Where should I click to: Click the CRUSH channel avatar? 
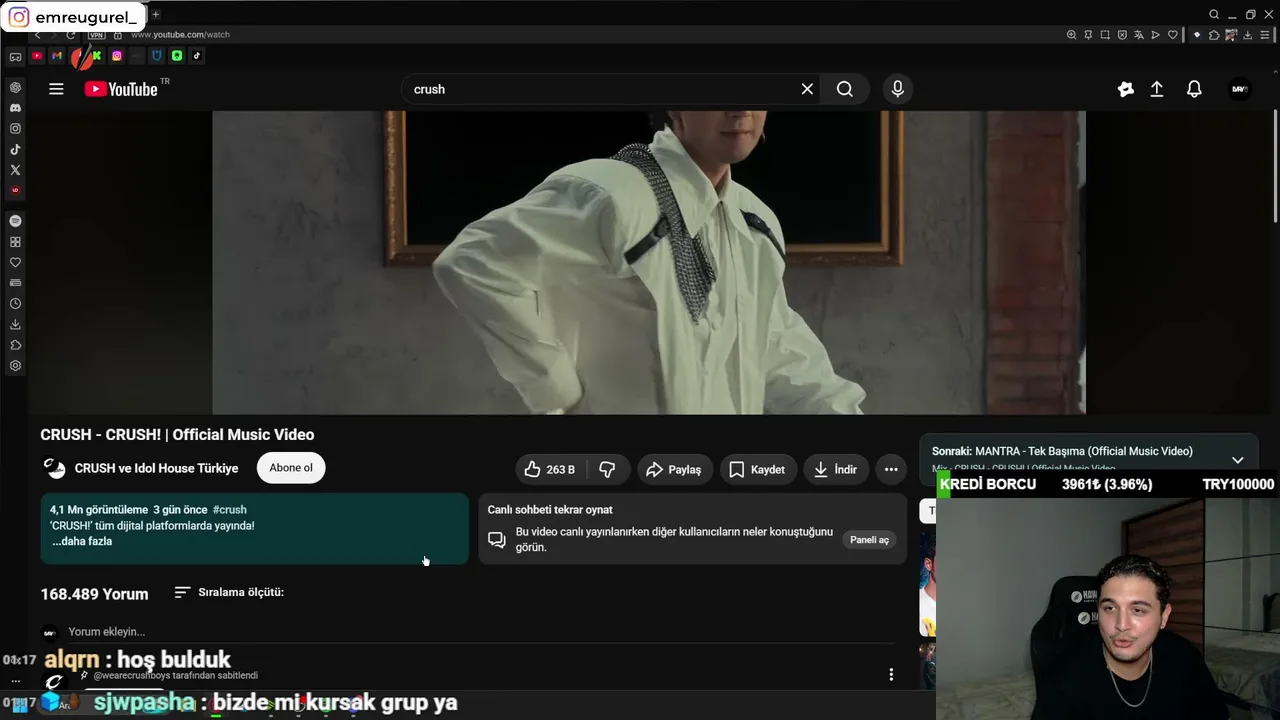coord(54,468)
